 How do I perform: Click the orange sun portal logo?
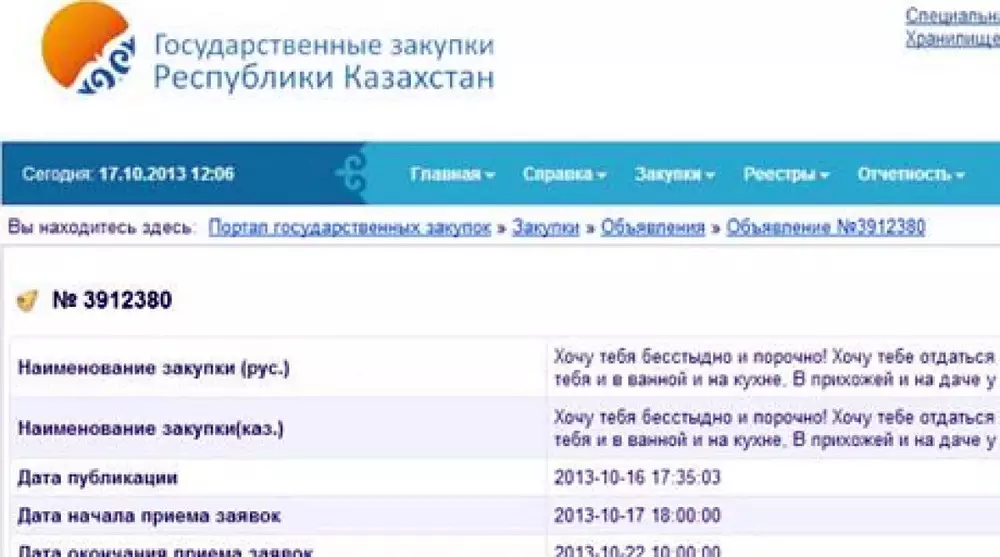[x=87, y=50]
